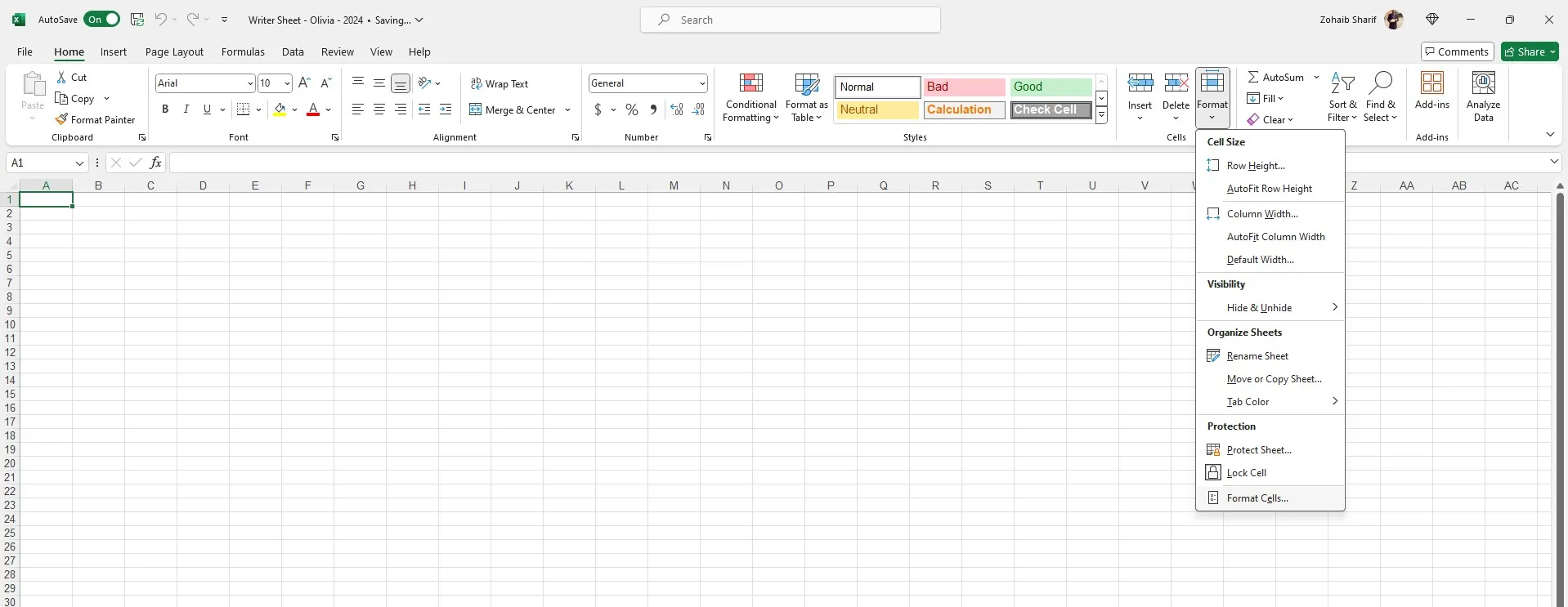The height and width of the screenshot is (607, 1568).
Task: Align text to the left
Action: click(358, 109)
